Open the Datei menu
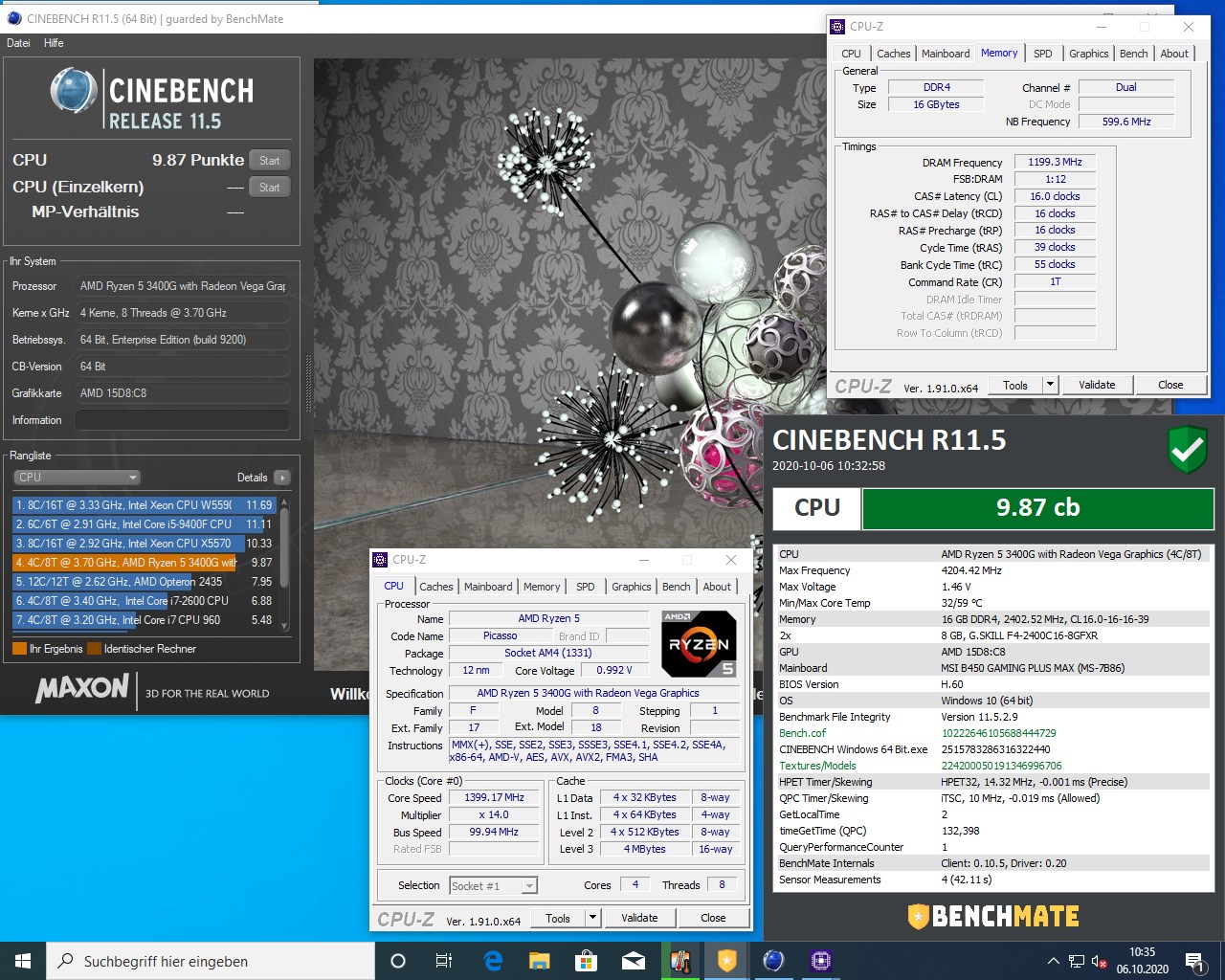The width and height of the screenshot is (1225, 980). [x=18, y=43]
